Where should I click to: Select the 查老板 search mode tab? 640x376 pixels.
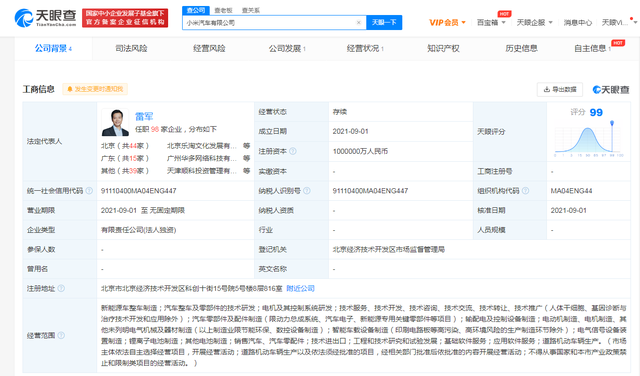tap(223, 10)
